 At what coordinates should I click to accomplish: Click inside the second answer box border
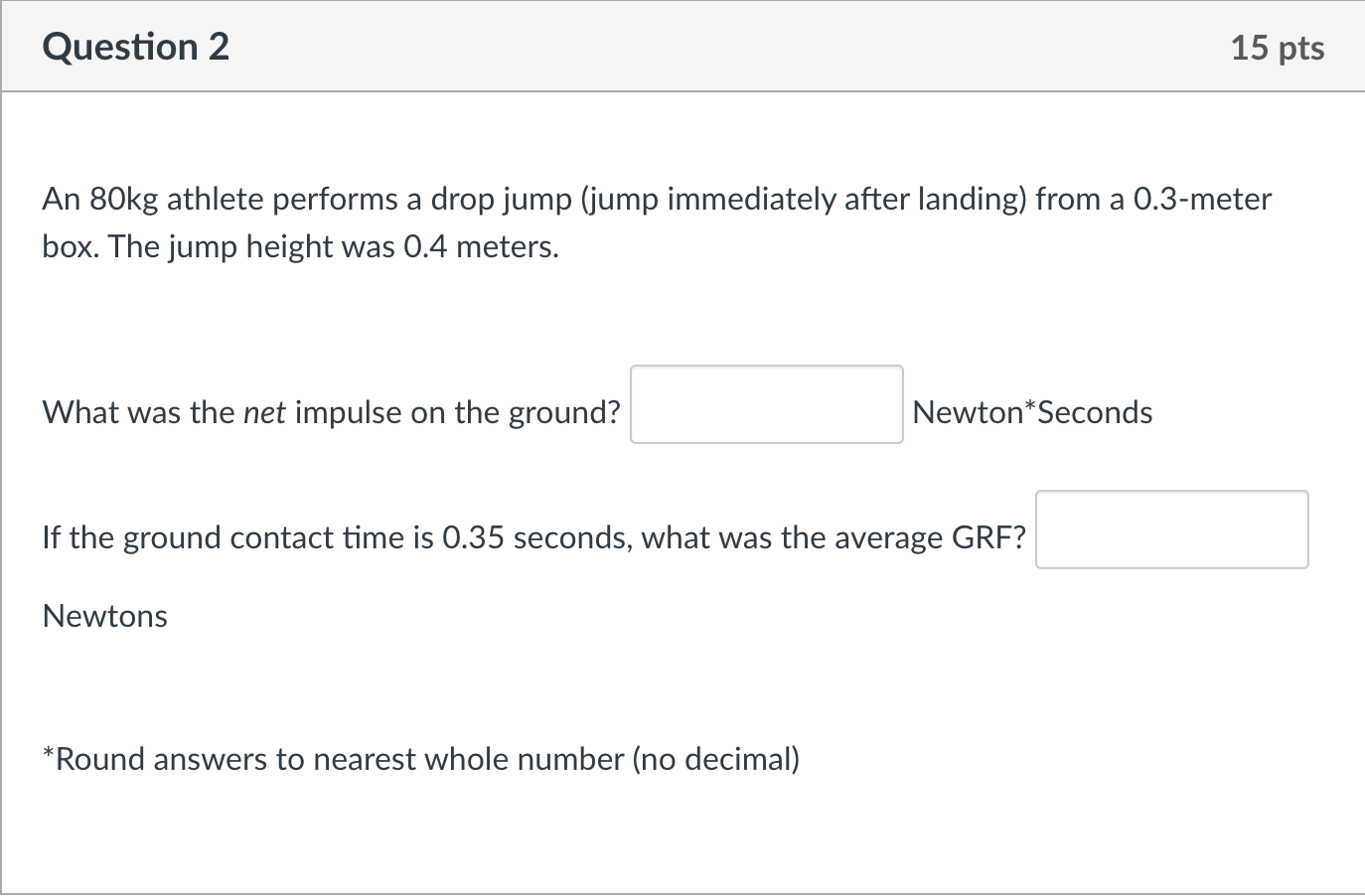coord(1171,529)
